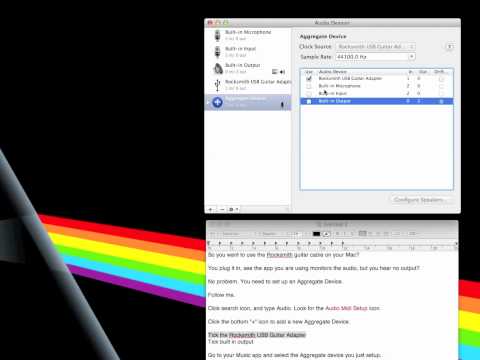Toggle bold formatting in TextEdit
The image size is (480, 360).
pos(337,234)
